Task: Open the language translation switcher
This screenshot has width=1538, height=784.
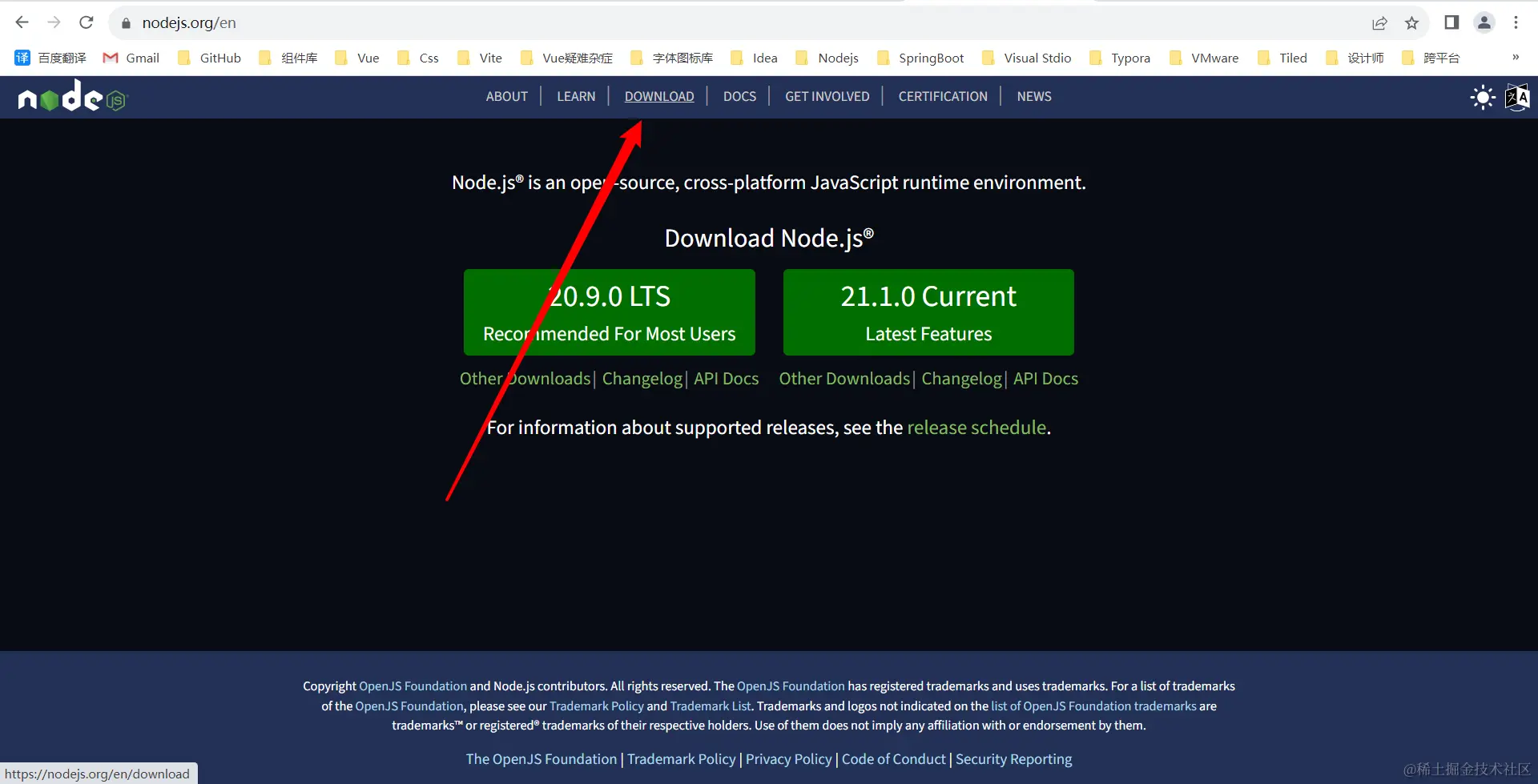Action: point(1517,98)
